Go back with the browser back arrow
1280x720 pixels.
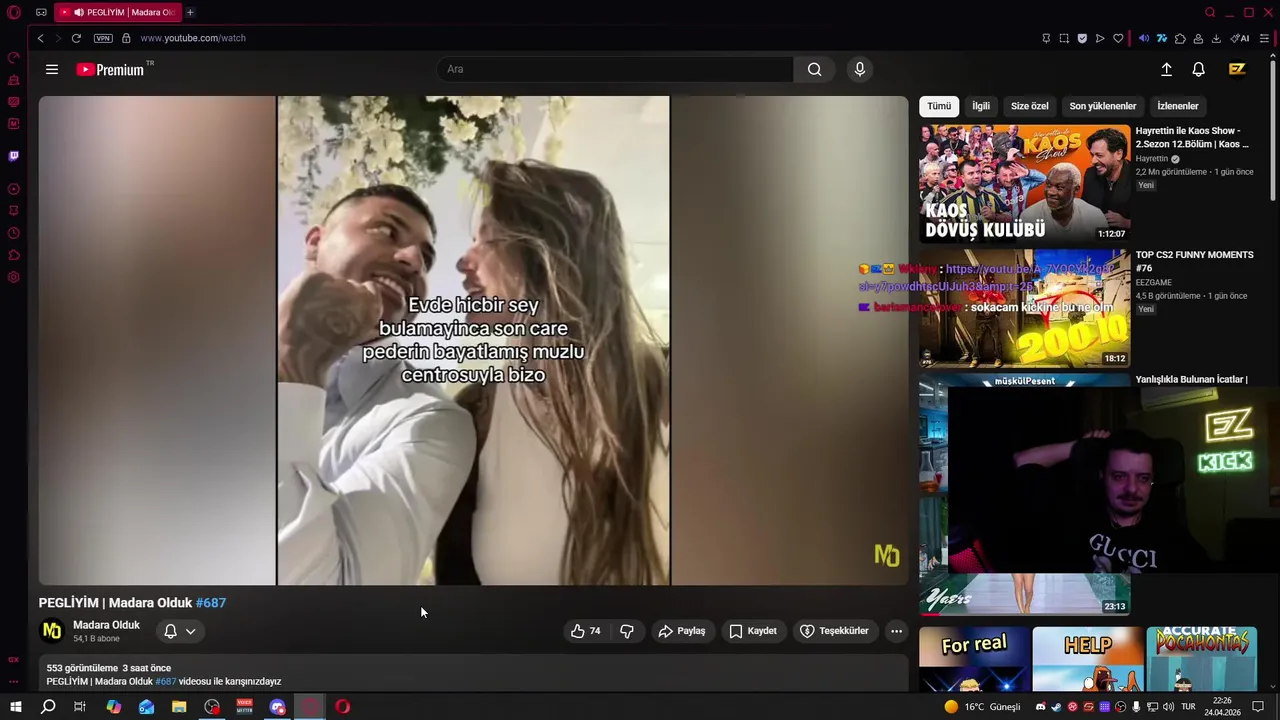tap(41, 38)
